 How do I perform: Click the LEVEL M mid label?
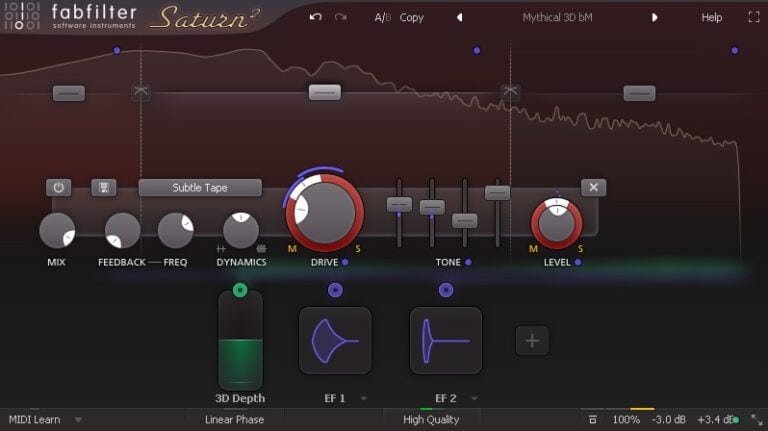(533, 249)
